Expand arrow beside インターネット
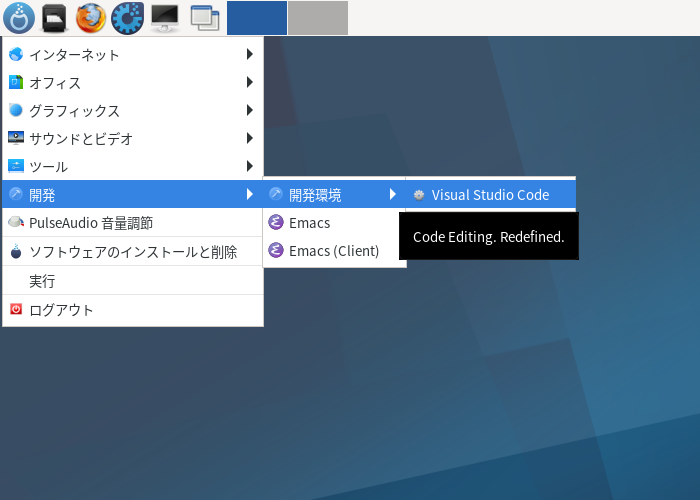The image size is (700, 500). 250,54
